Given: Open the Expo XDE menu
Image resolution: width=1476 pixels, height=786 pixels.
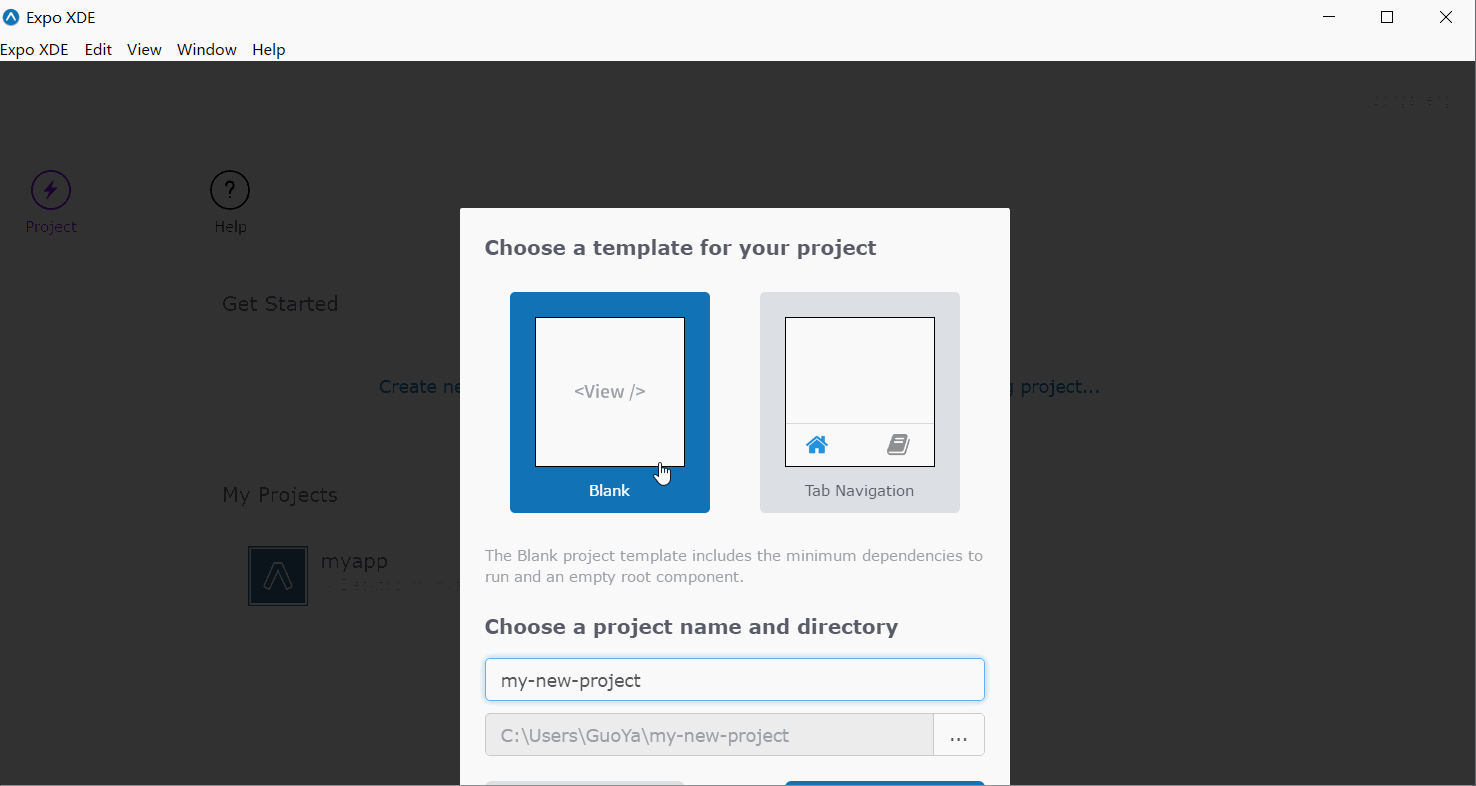Looking at the screenshot, I should click(34, 49).
